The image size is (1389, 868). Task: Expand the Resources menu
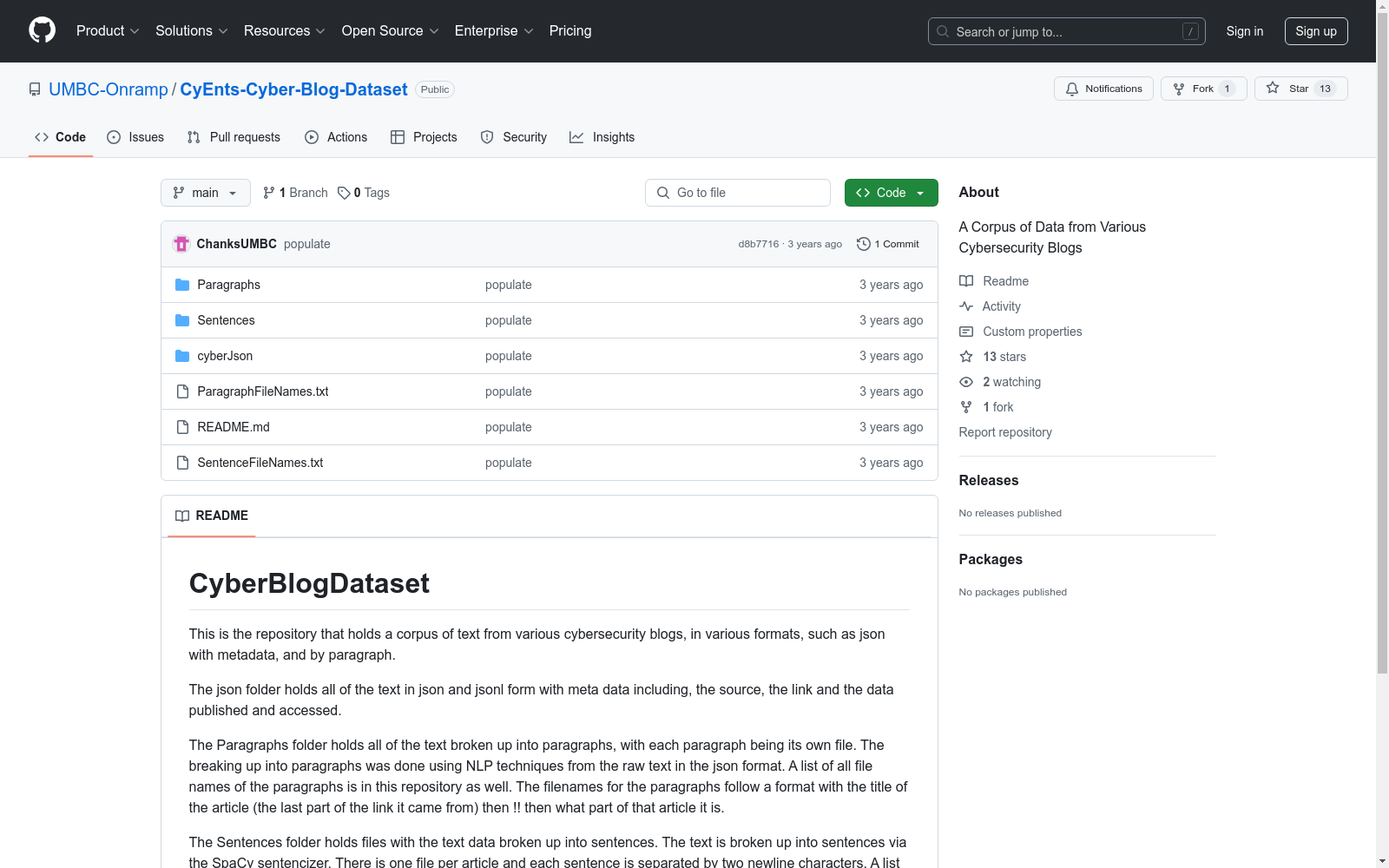pyautogui.click(x=285, y=31)
